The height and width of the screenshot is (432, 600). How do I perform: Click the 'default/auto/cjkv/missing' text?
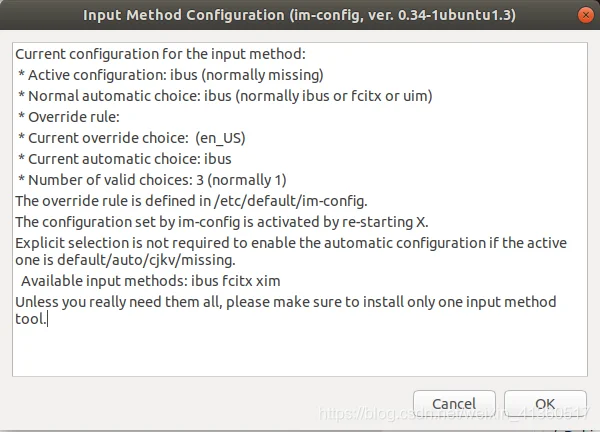145,260
